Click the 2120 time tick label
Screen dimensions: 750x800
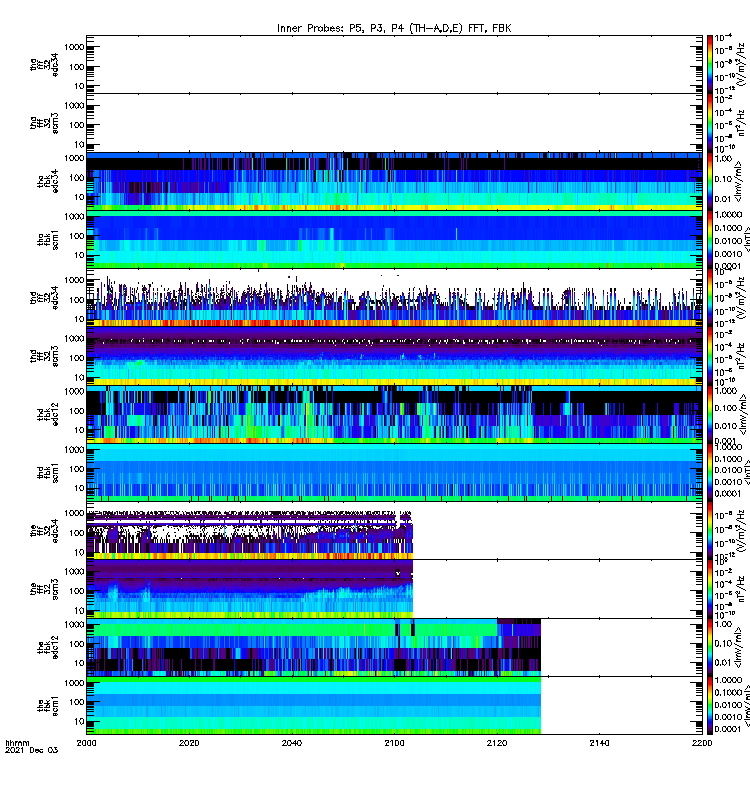click(497, 743)
